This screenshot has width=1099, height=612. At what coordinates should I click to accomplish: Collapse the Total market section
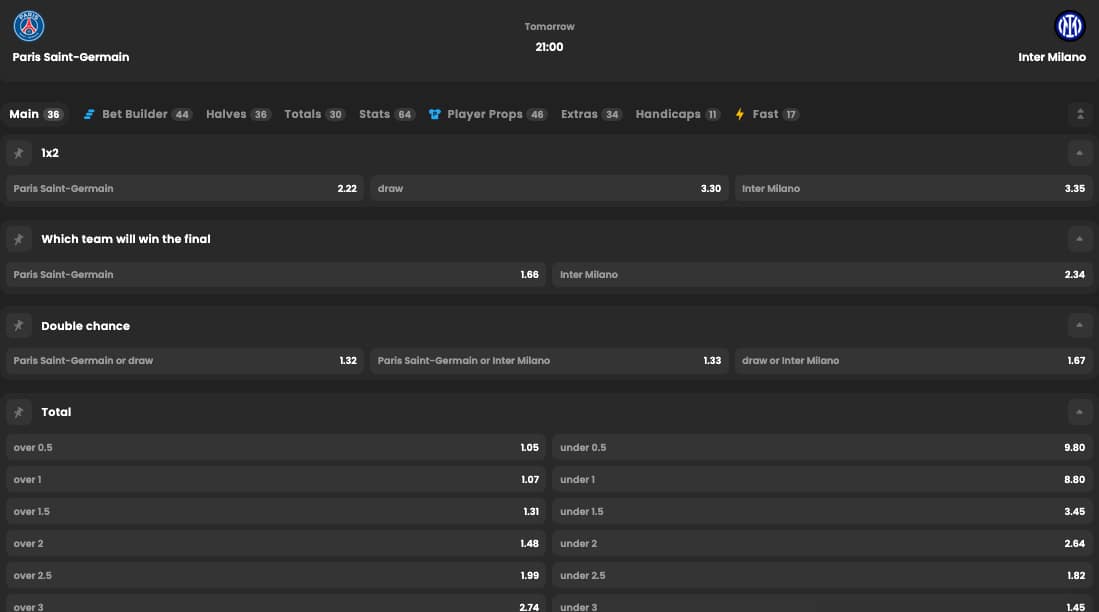pos(1079,412)
